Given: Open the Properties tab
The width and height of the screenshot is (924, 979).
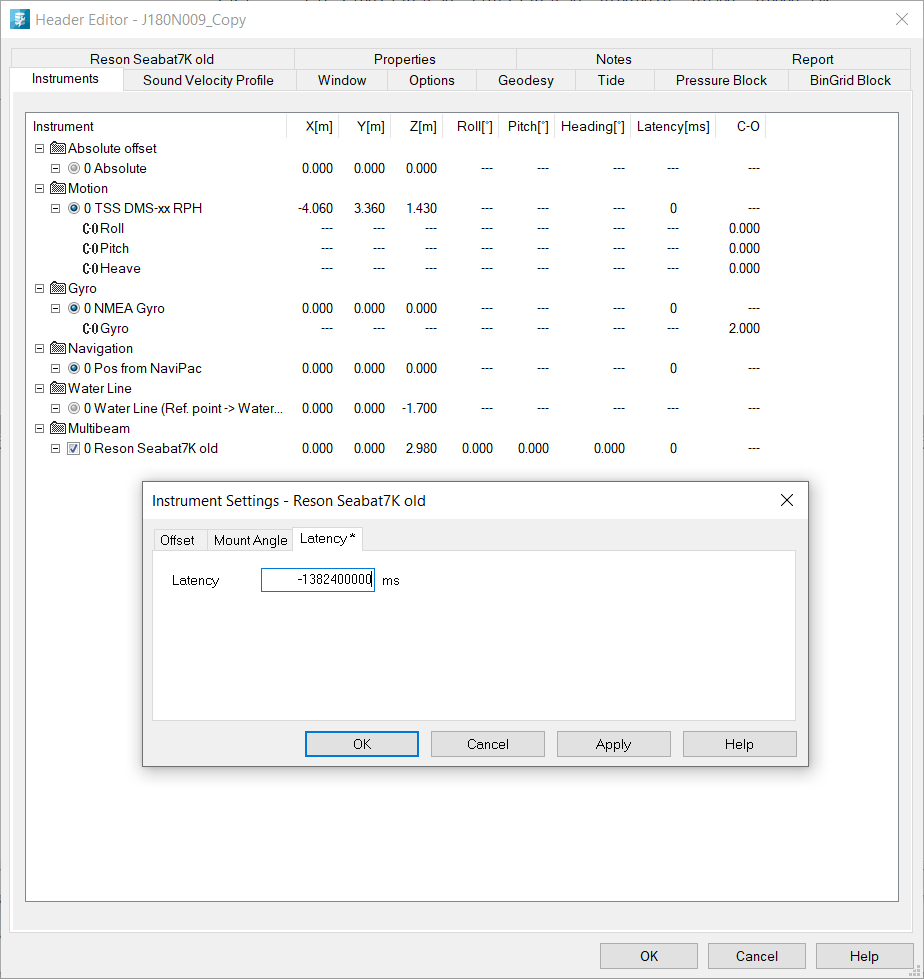Looking at the screenshot, I should pos(405,59).
